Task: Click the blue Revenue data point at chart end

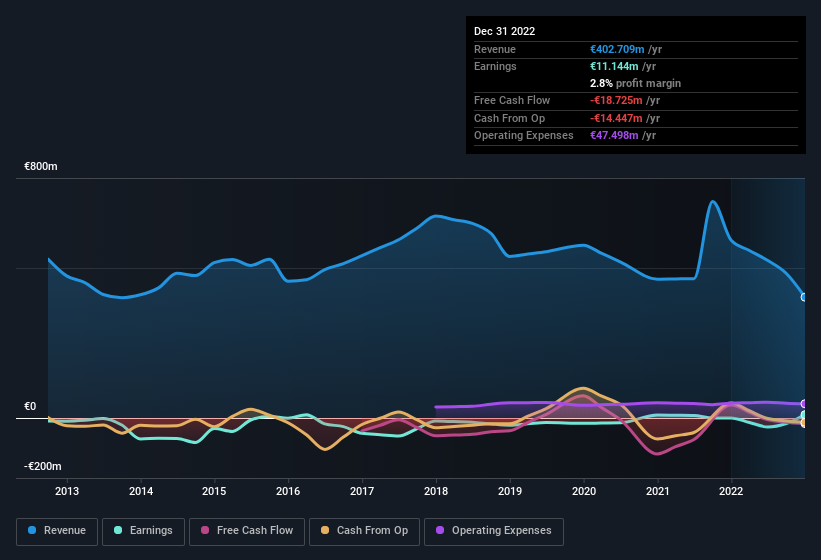Action: point(804,297)
